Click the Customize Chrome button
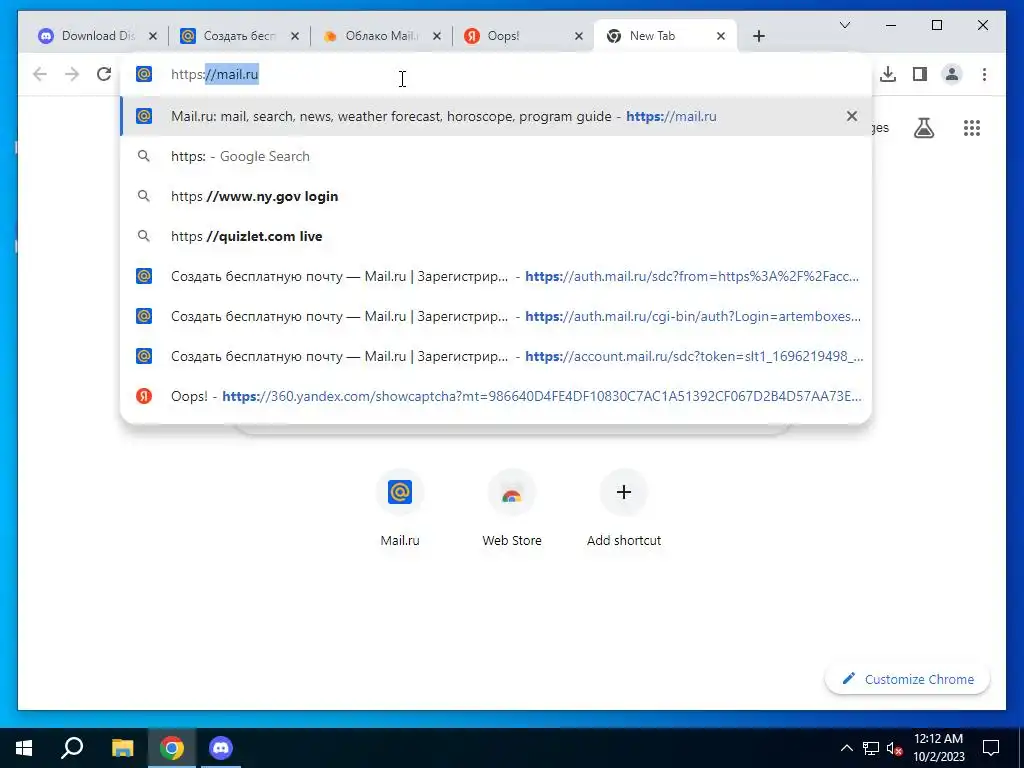Viewport: 1024px width, 768px height. tap(907, 679)
